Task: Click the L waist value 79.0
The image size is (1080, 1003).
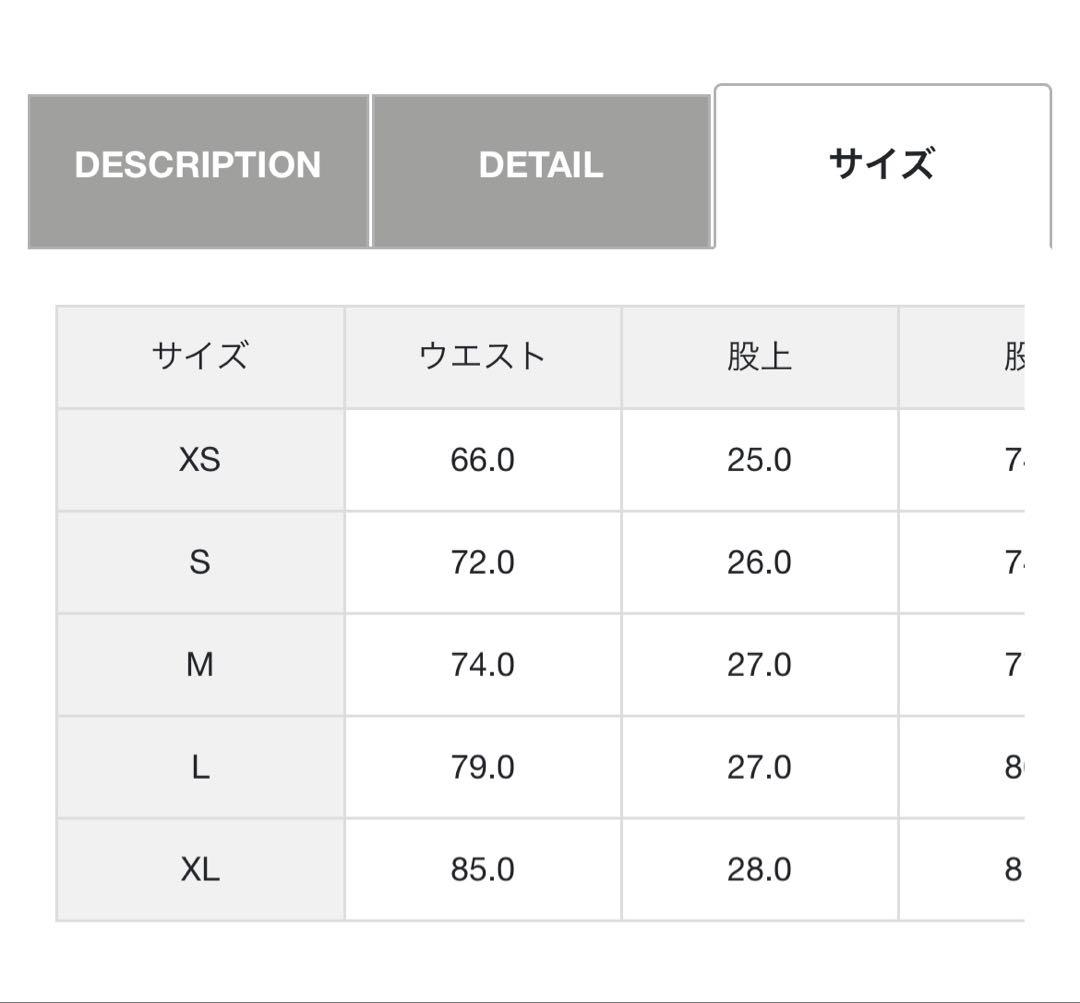Action: coord(482,767)
